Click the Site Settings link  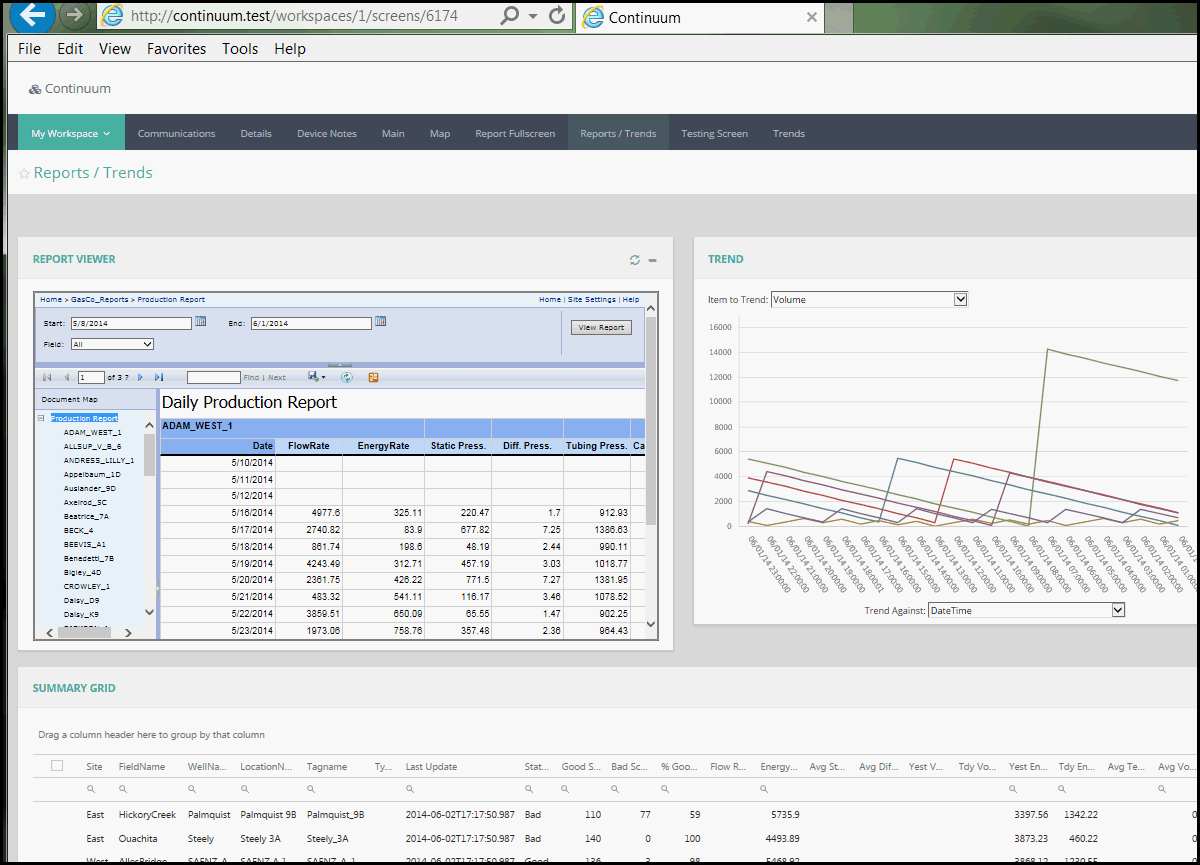(x=591, y=299)
